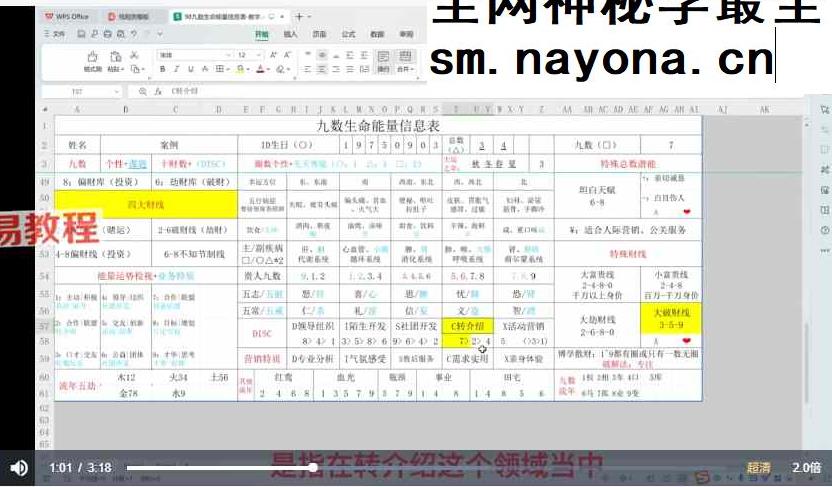Screen dimensions: 832x487
Task: Center cell text horizontally
Action: (x=322, y=69)
